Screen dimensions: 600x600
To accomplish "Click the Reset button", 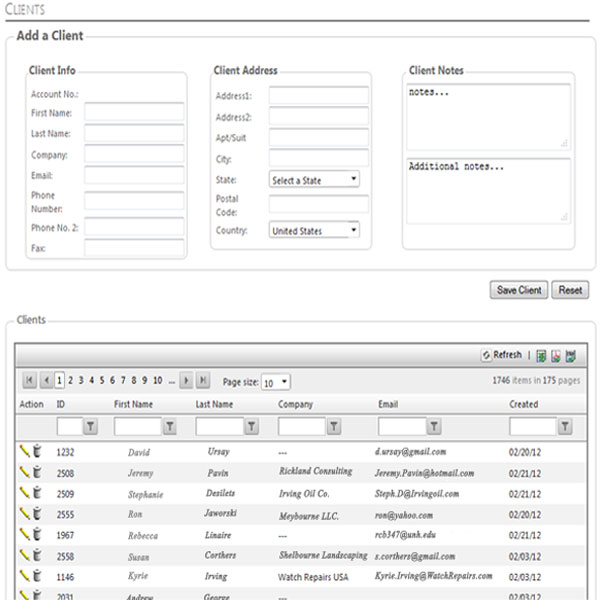I will [570, 290].
